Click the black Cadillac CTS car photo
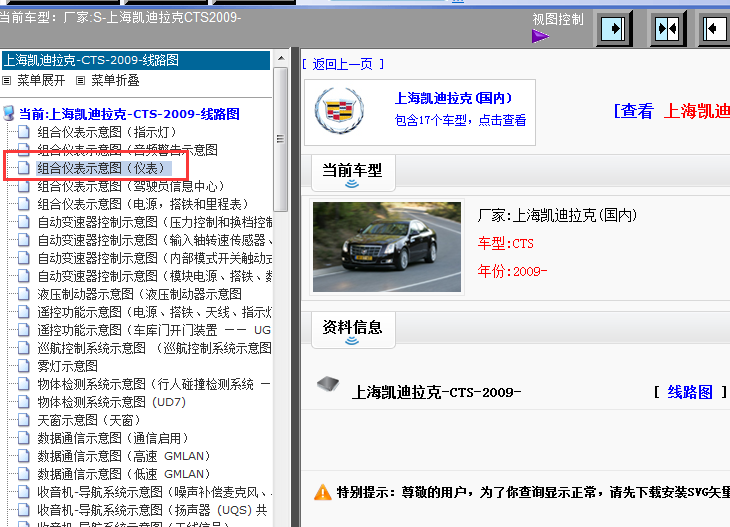This screenshot has width=730, height=527. tap(387, 247)
